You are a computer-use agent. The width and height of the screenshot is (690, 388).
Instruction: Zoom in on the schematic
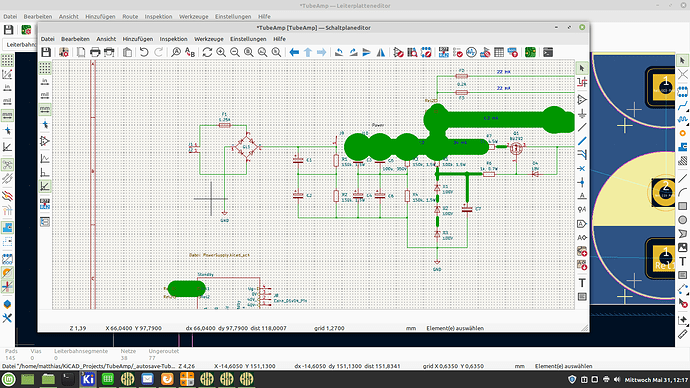[221, 52]
